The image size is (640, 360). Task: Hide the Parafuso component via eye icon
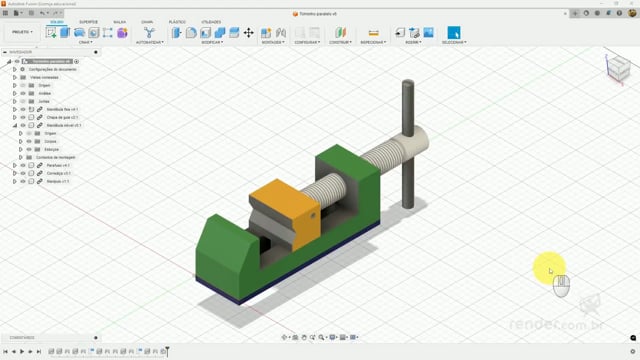(23, 165)
